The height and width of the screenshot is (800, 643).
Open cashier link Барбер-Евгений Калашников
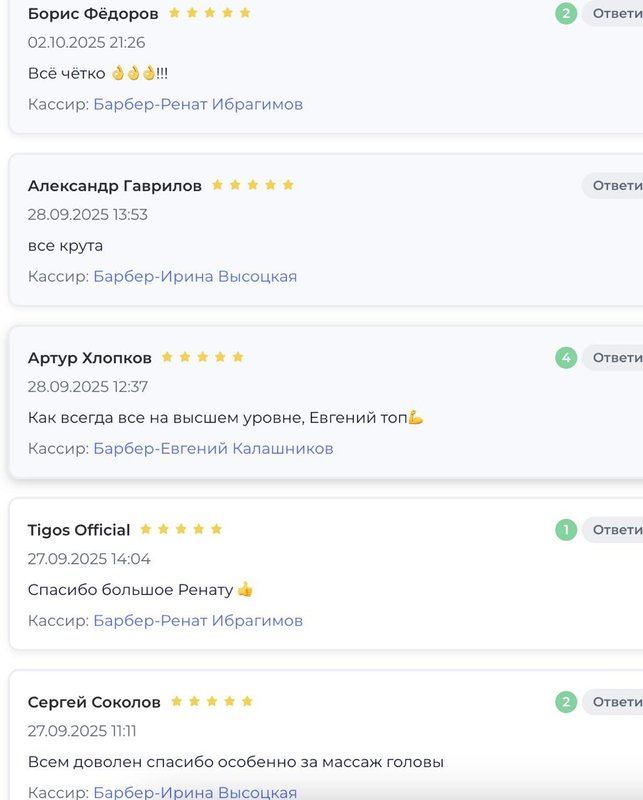point(213,448)
